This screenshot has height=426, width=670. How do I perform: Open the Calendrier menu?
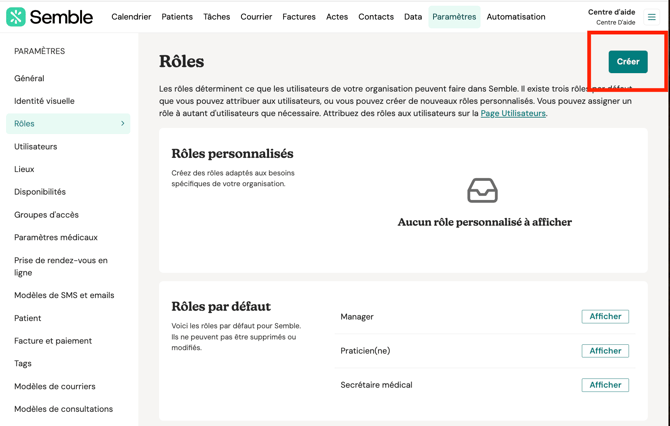[x=131, y=17]
